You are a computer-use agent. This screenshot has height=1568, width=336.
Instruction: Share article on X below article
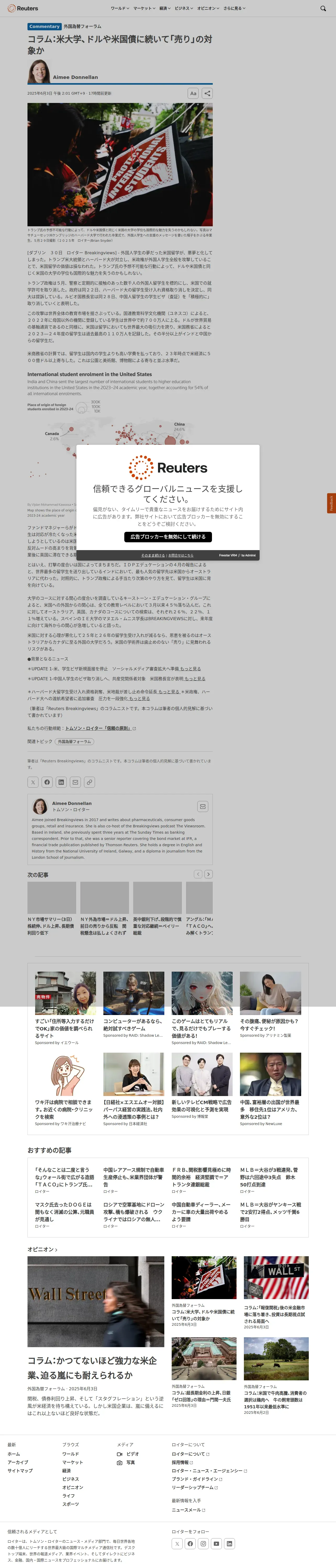33,782
